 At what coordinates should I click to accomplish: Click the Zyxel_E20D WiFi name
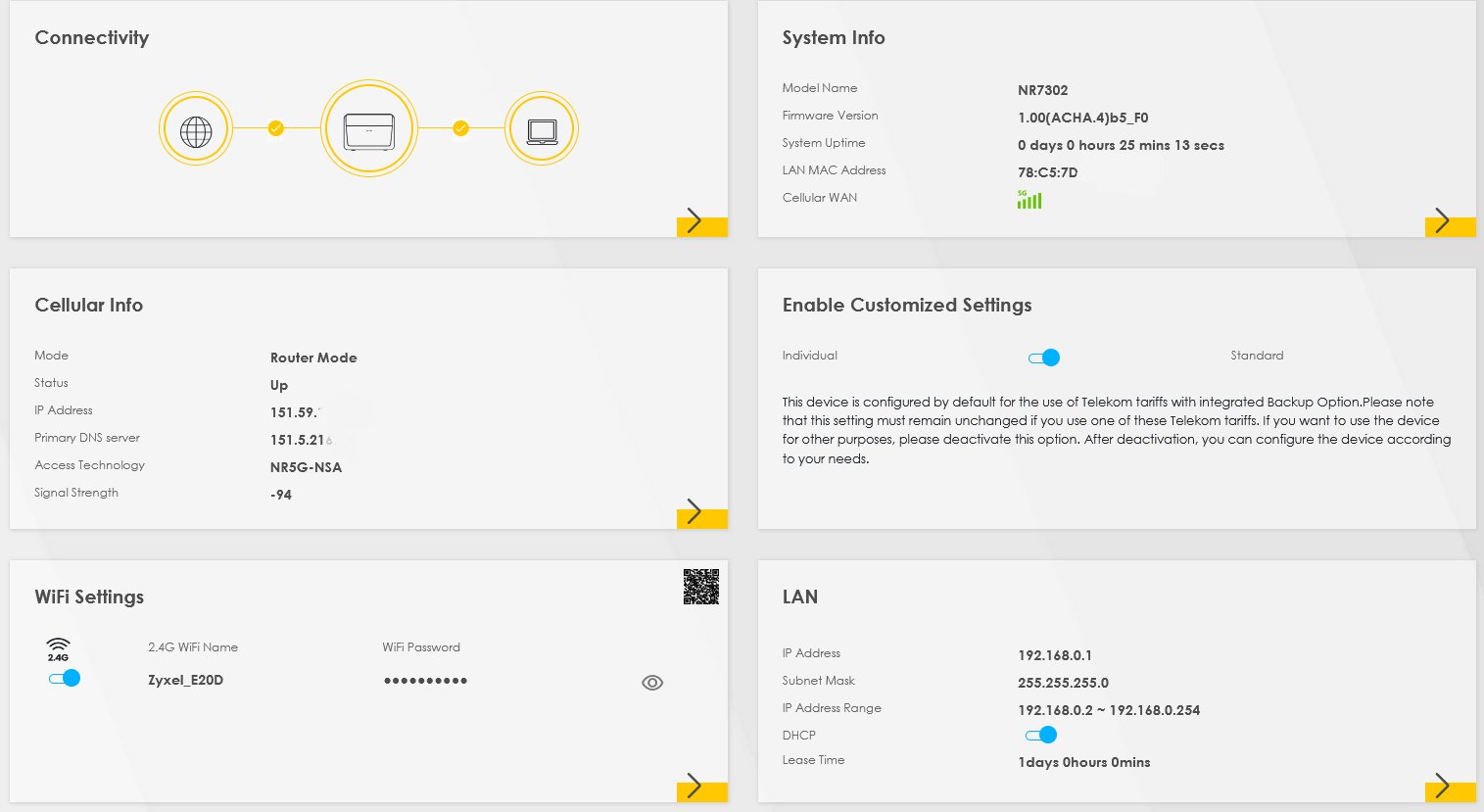pyautogui.click(x=185, y=681)
